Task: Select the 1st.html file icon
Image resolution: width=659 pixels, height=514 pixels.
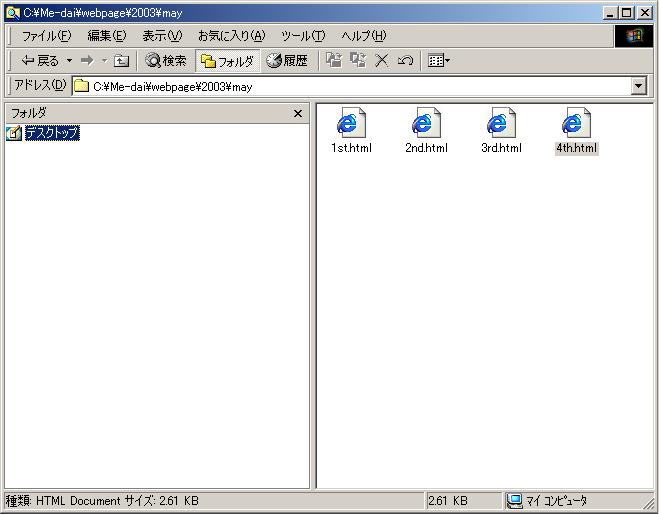Action: tap(351, 122)
